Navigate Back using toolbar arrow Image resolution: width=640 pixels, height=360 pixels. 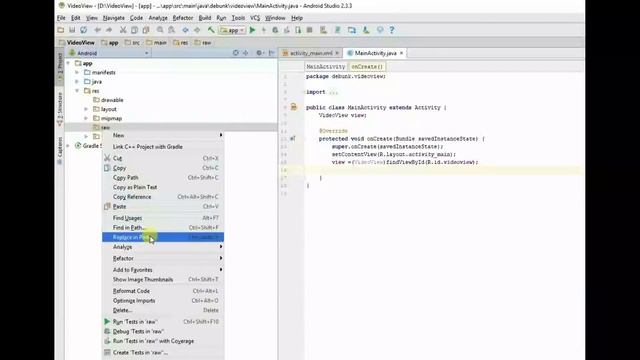pos(185,30)
